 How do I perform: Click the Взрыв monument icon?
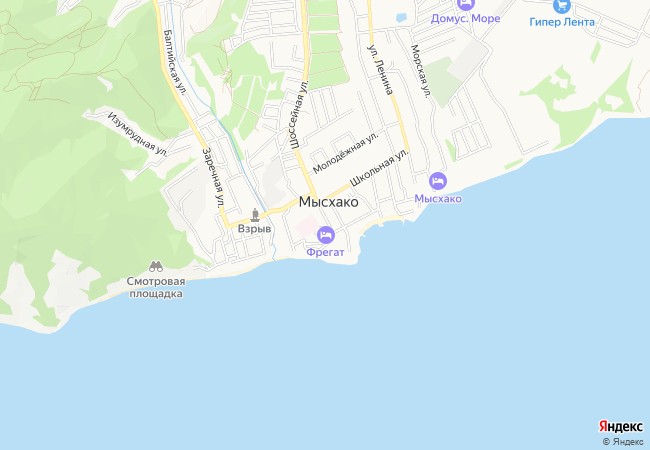(x=255, y=215)
